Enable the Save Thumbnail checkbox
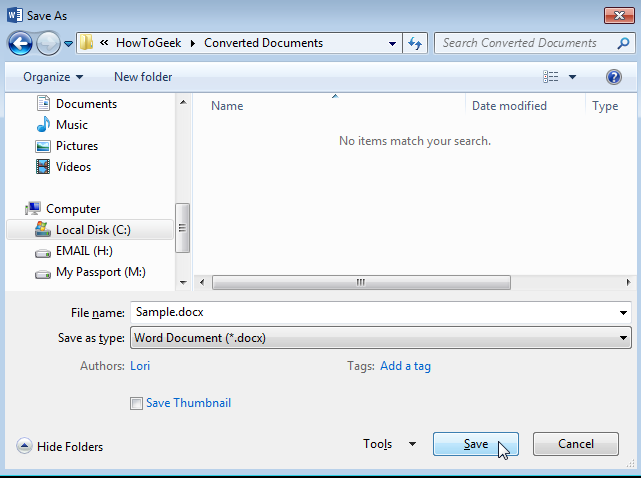The width and height of the screenshot is (641, 479). tap(136, 403)
